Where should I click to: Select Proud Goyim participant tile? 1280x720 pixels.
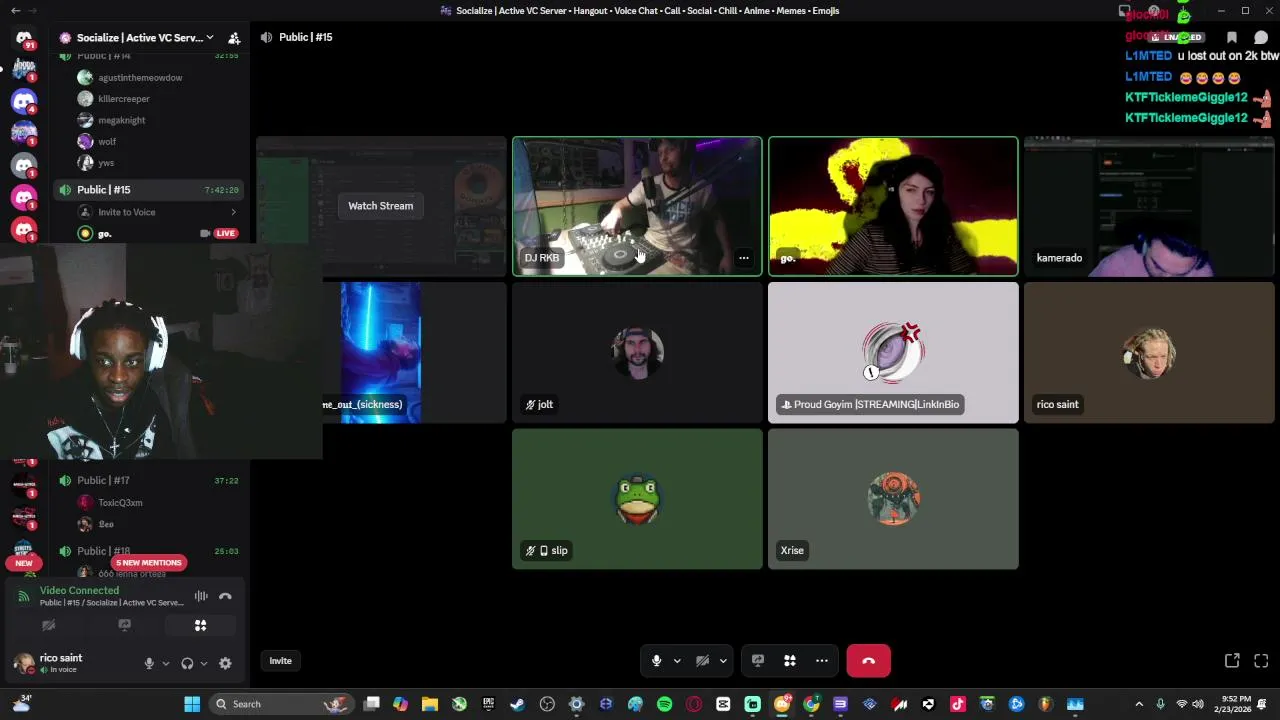tap(893, 353)
